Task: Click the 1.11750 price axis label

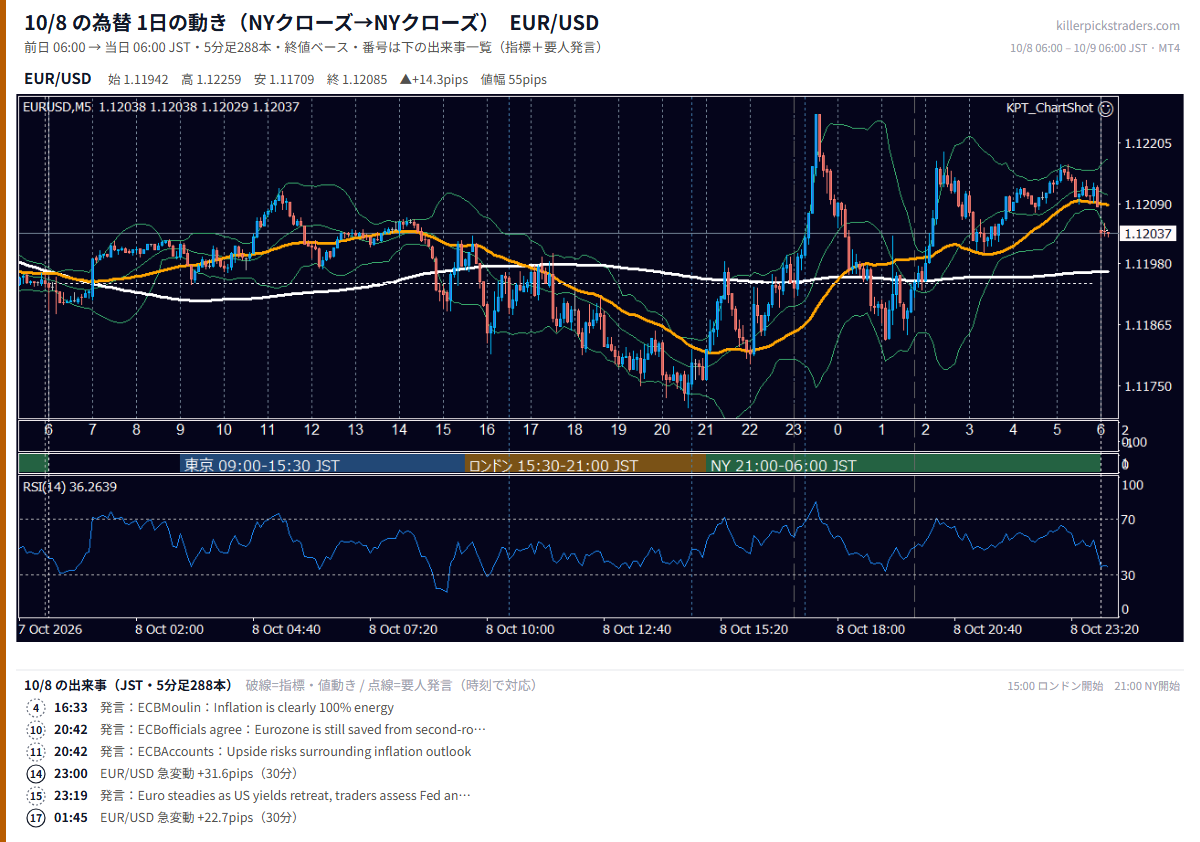Action: [1147, 386]
